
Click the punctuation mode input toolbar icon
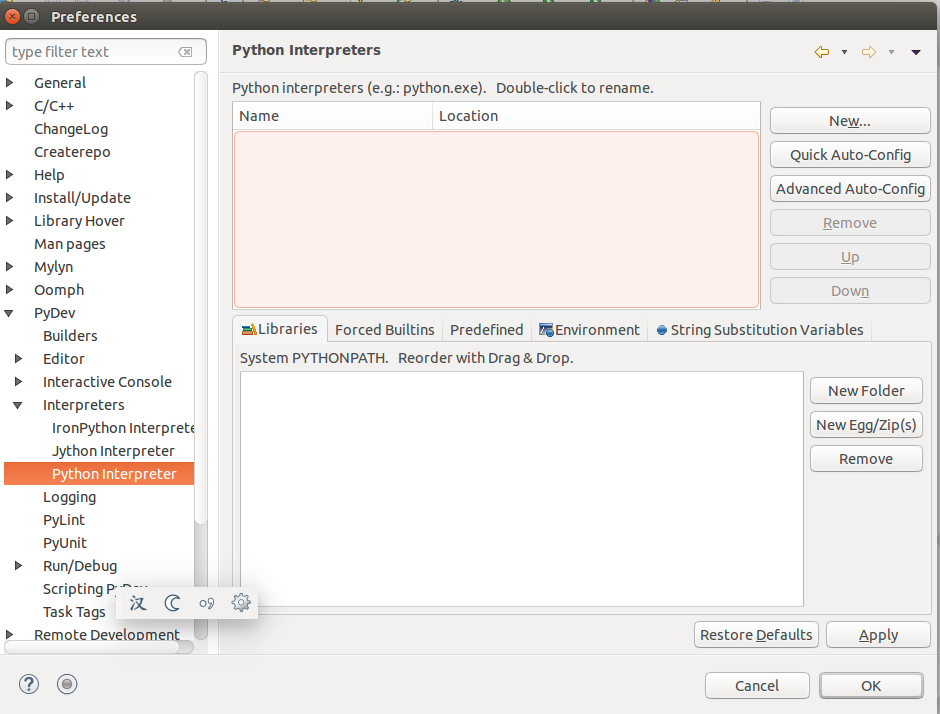[x=207, y=603]
